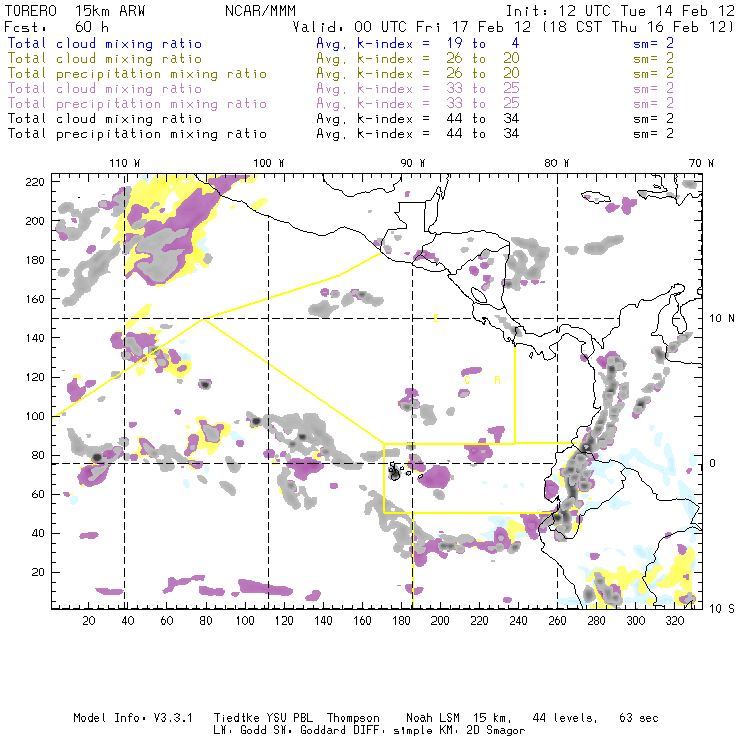Click the '44 levels,' footer text
740x740 pixels.
point(565,718)
